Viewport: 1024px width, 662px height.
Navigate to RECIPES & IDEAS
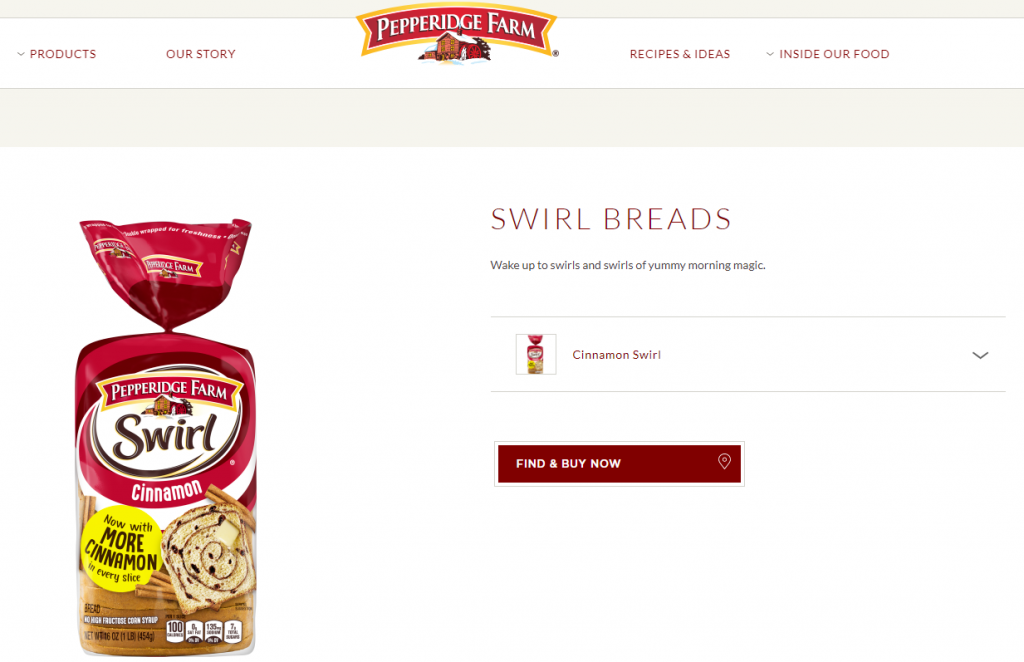click(680, 54)
